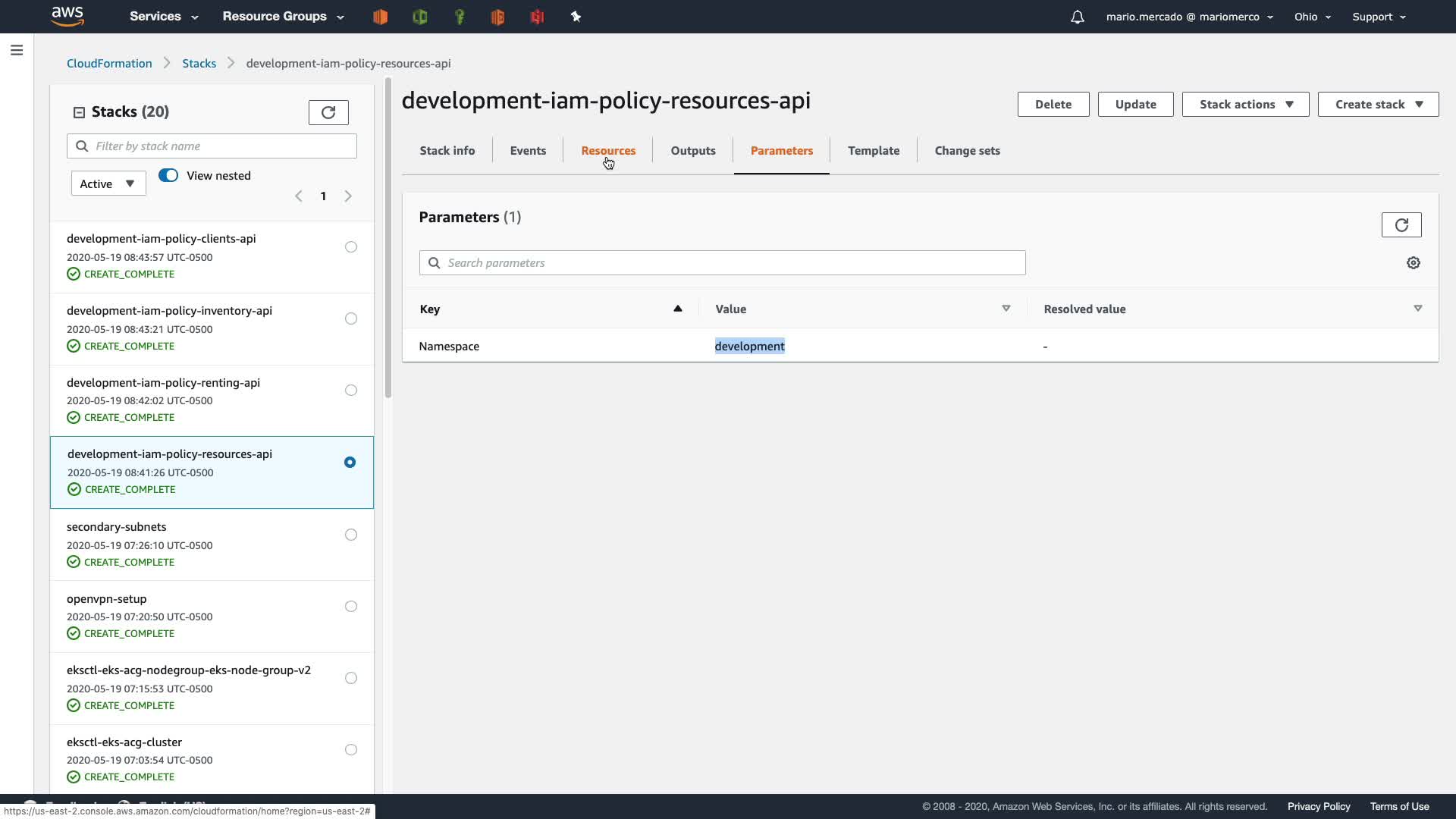Open the Stacks breadcrumb link
The width and height of the screenshot is (1456, 819).
(199, 64)
